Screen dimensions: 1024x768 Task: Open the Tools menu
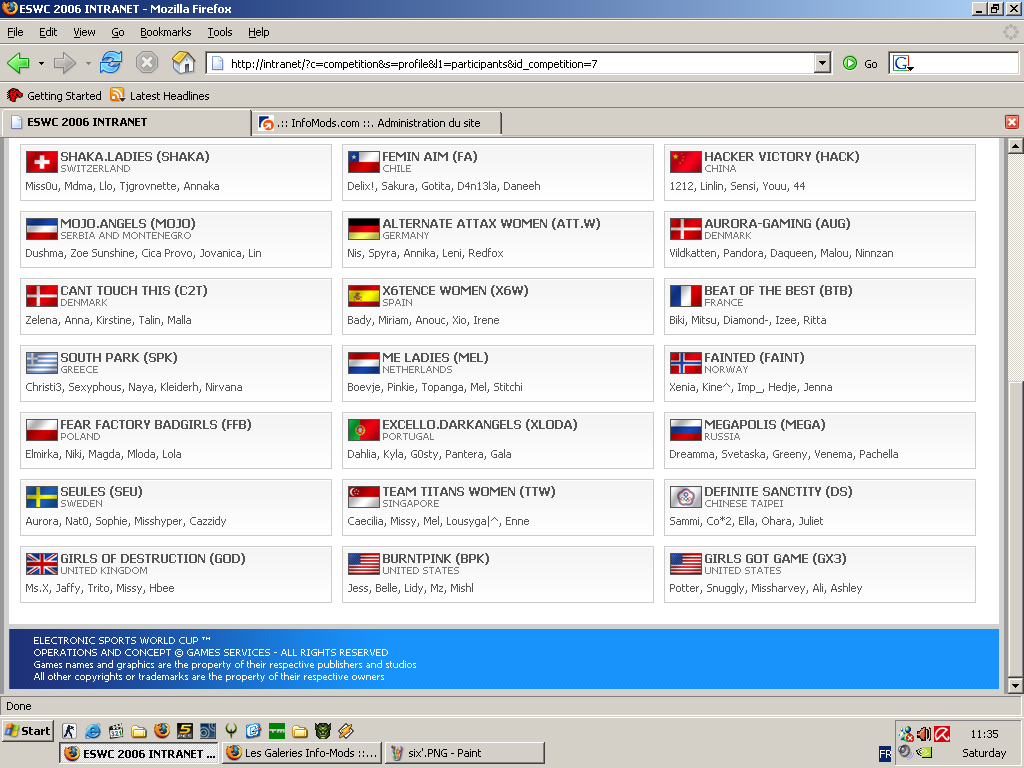pos(220,32)
